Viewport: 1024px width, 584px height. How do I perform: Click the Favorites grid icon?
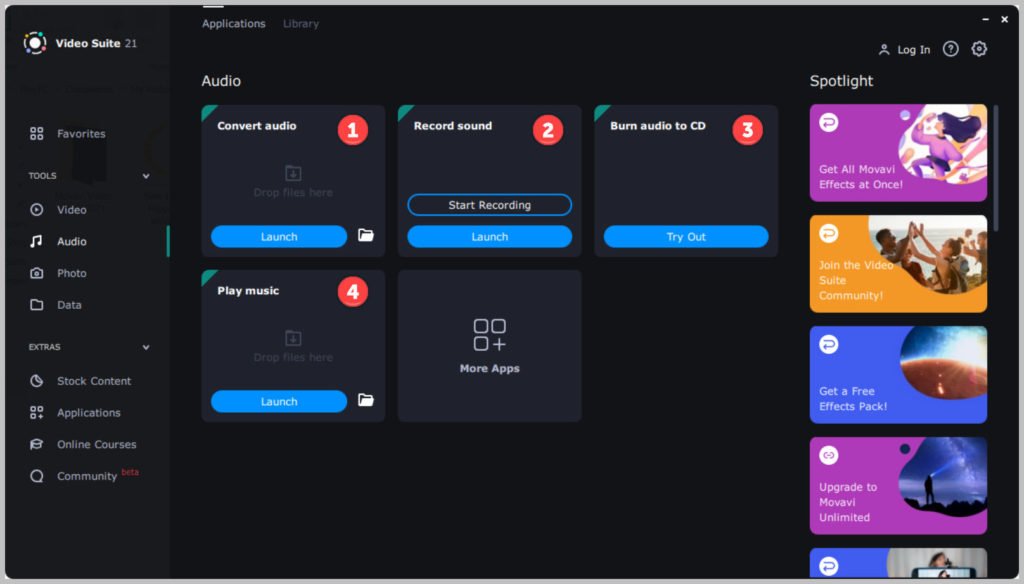(x=37, y=133)
